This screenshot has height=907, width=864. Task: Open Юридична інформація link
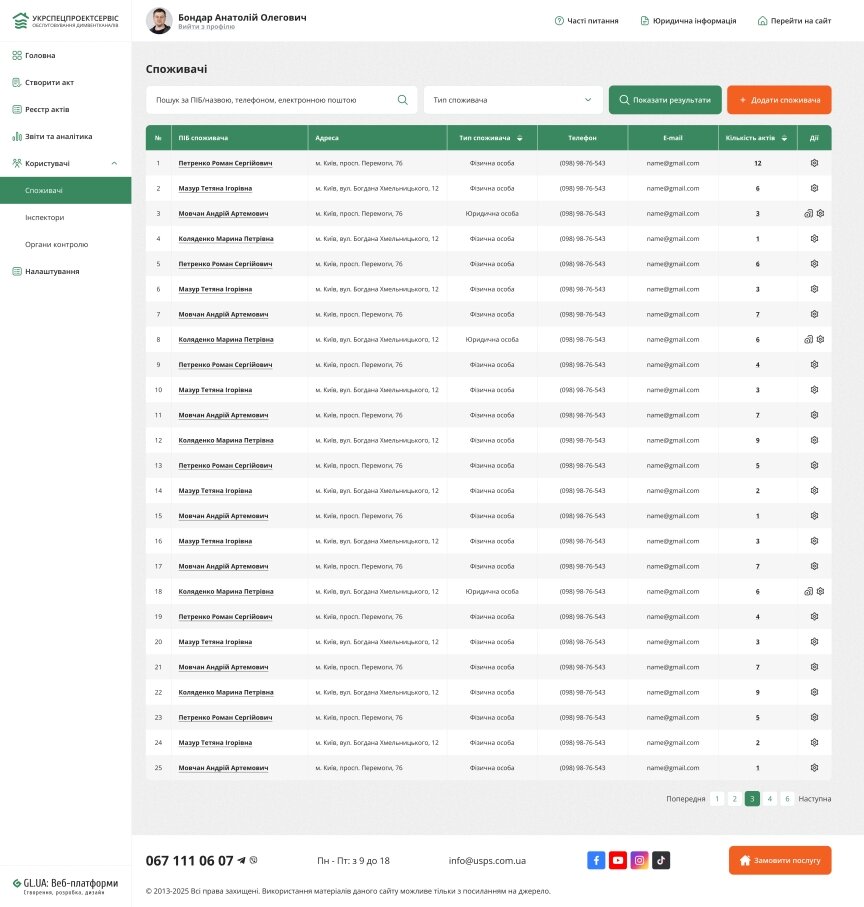688,21
